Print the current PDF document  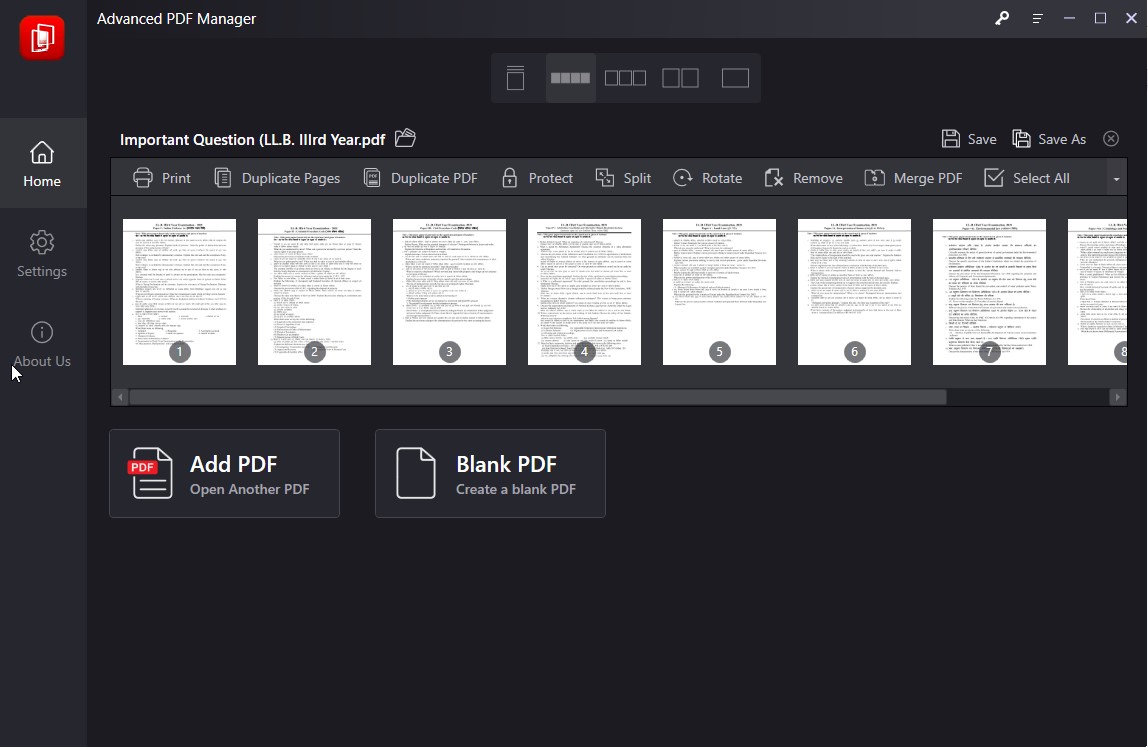coord(161,177)
